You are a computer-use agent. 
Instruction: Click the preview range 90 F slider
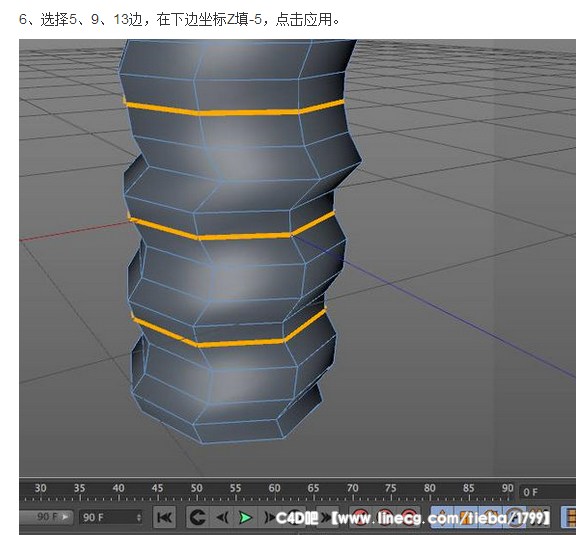tap(46, 517)
